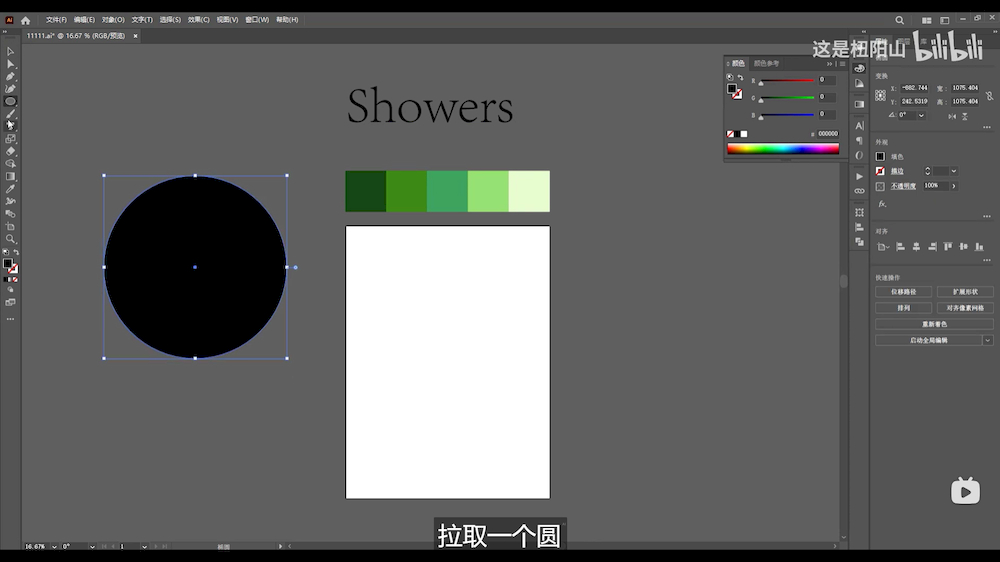Click the rainbow color spectrum bar
This screenshot has width=1000, height=562.
click(x=783, y=149)
